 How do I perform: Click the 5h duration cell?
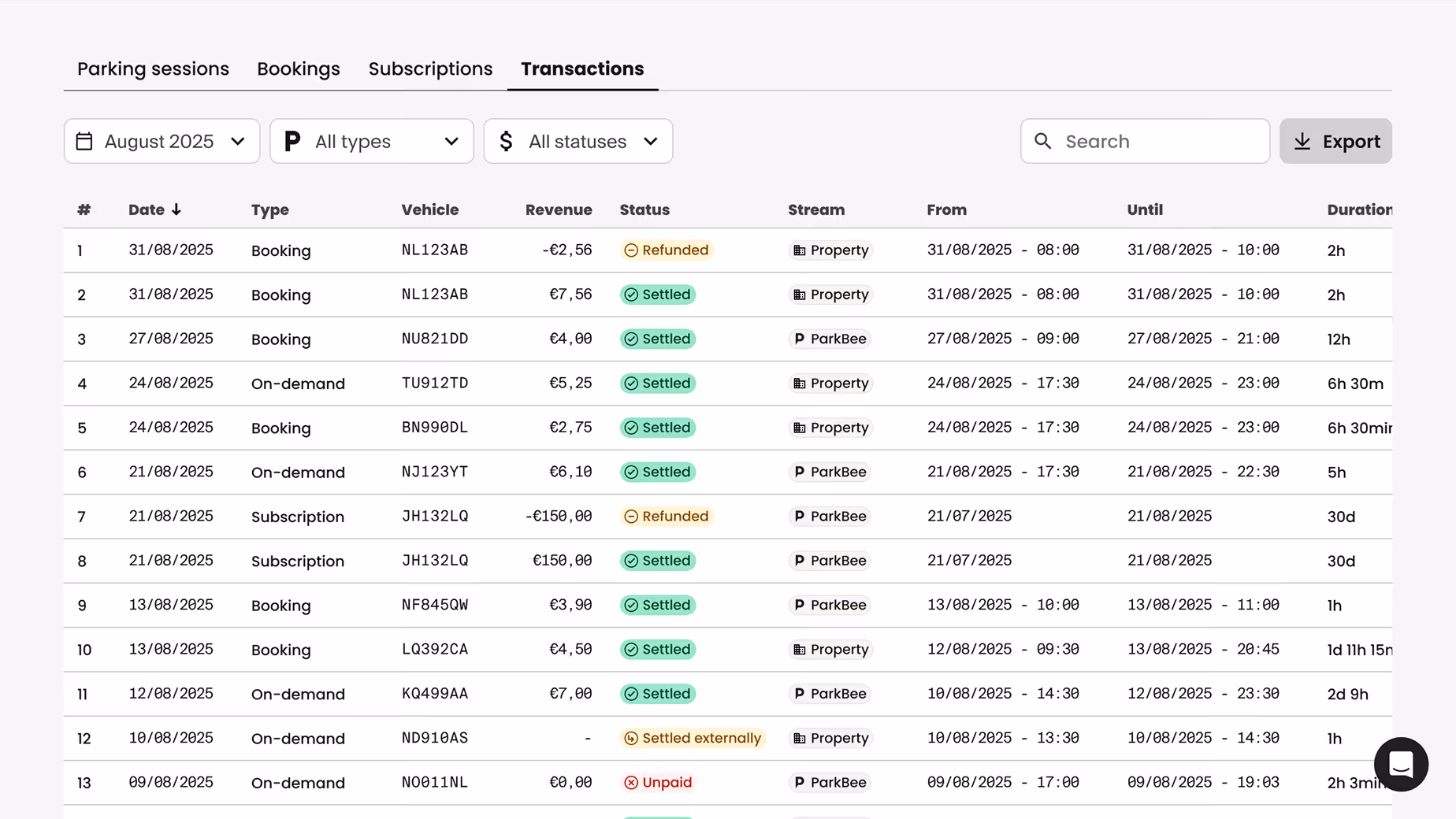[x=1336, y=472]
